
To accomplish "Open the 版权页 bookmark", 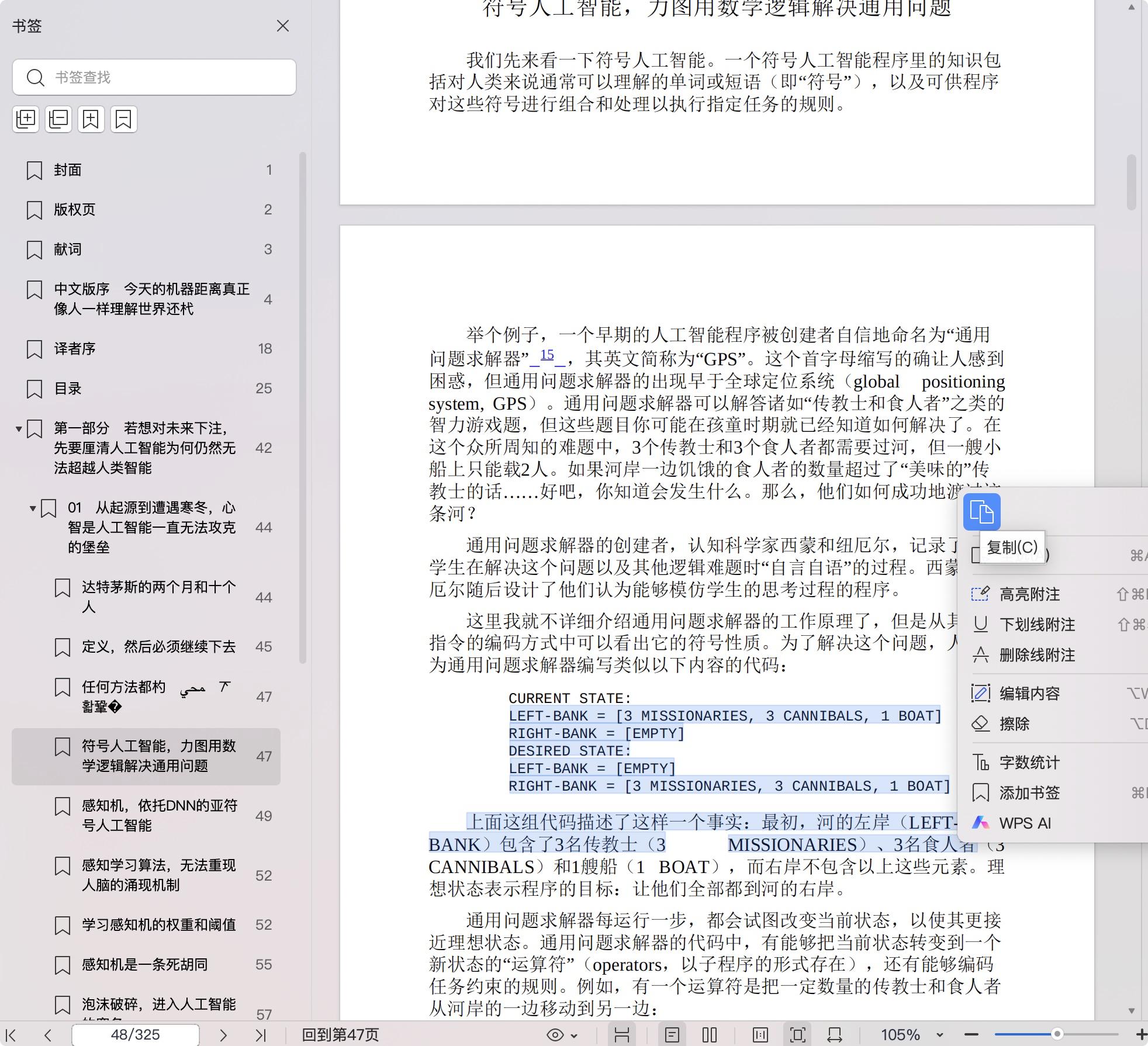I will click(x=146, y=210).
